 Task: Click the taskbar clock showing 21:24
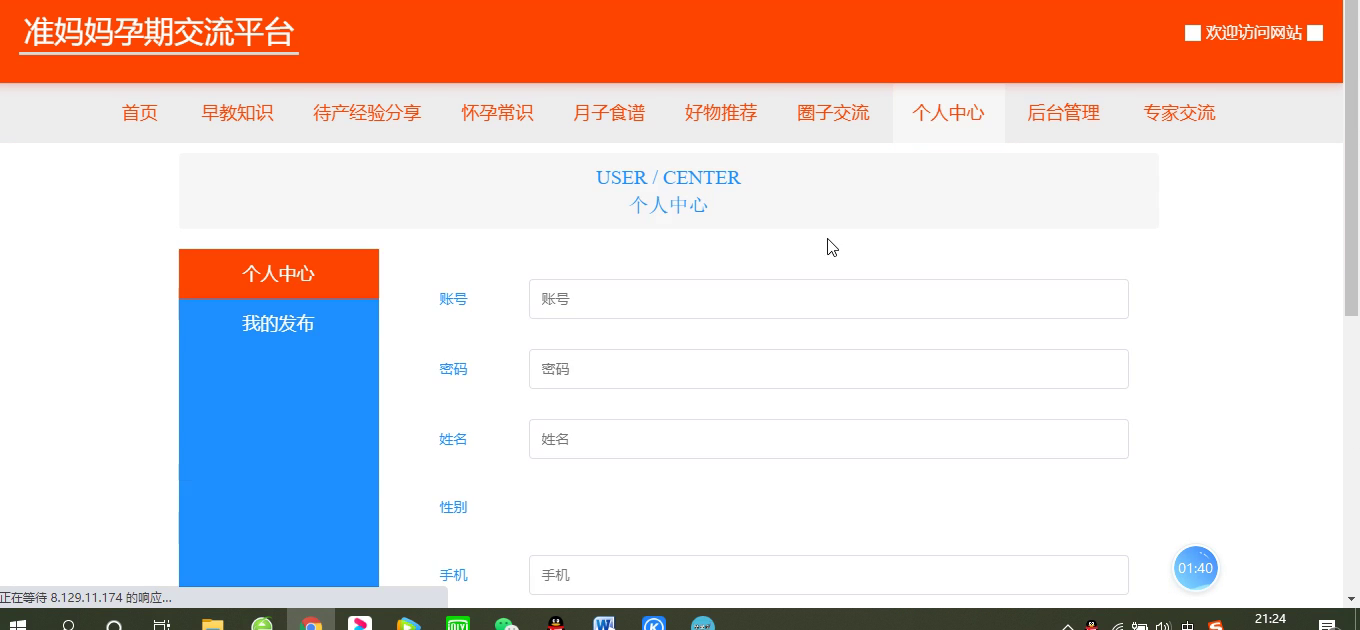click(1270, 621)
